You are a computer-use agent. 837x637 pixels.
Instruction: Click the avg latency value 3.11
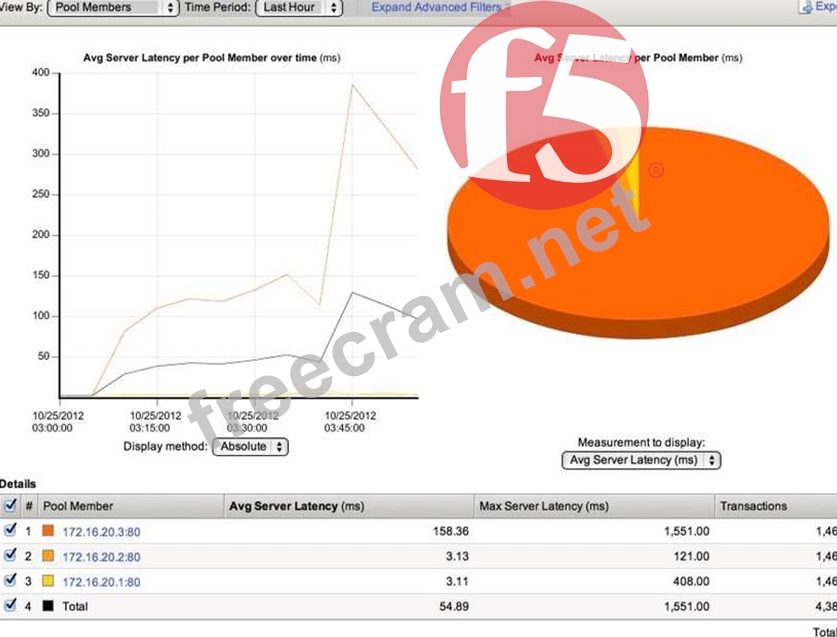457,581
